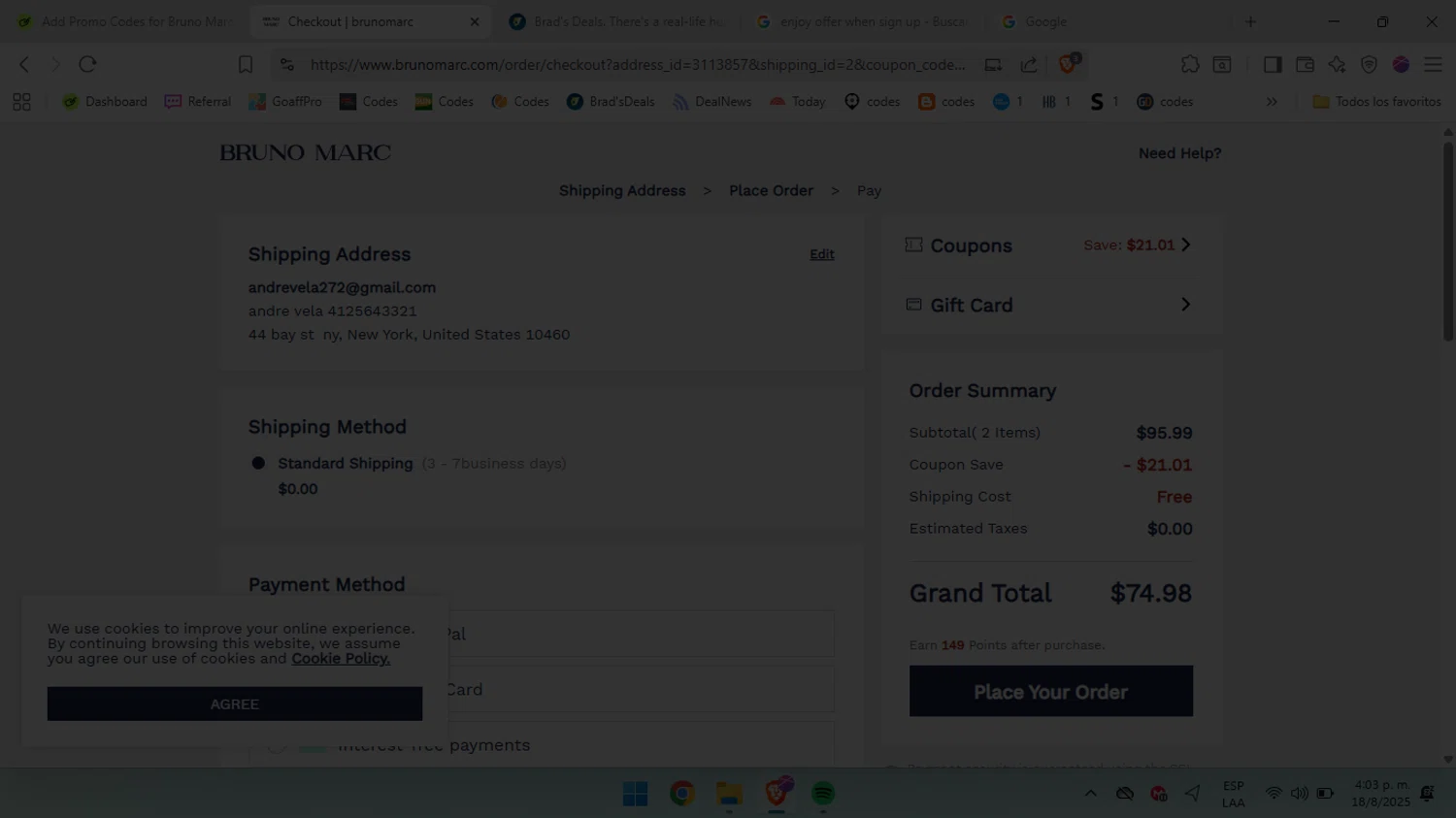Image resolution: width=1456 pixels, height=818 pixels.
Task: Click the Save: $21.01 coupon text
Action: click(x=1129, y=245)
